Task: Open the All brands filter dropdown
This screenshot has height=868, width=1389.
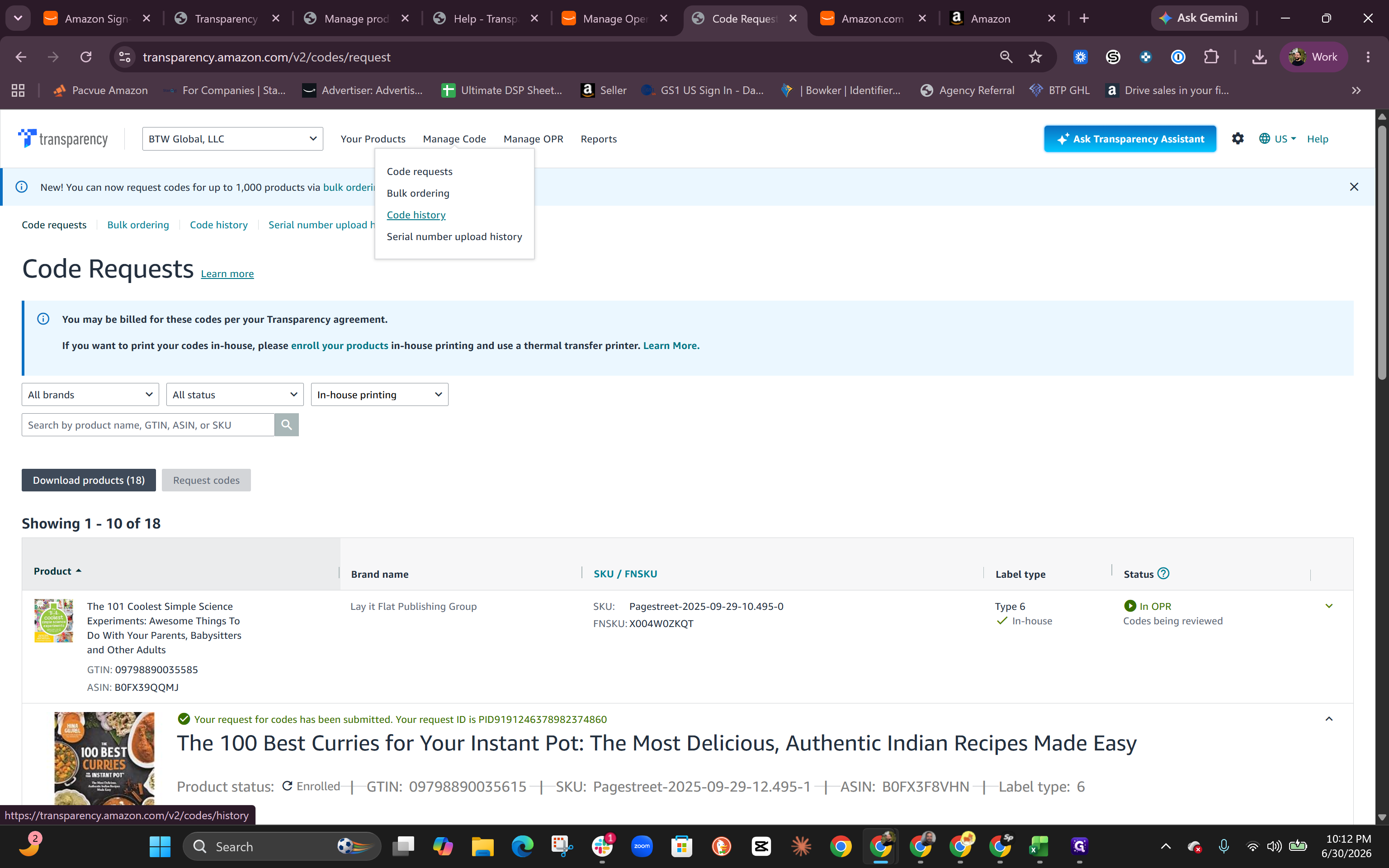Action: click(x=90, y=394)
